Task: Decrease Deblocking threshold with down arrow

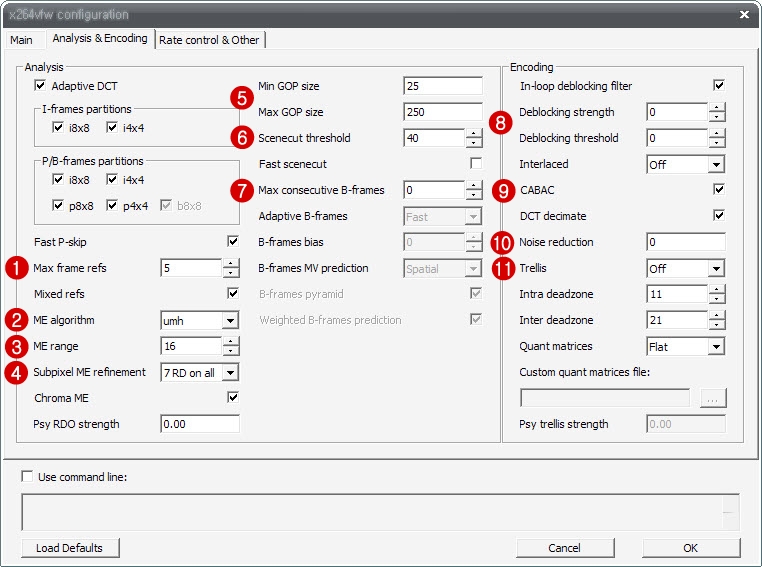Action: (717, 142)
